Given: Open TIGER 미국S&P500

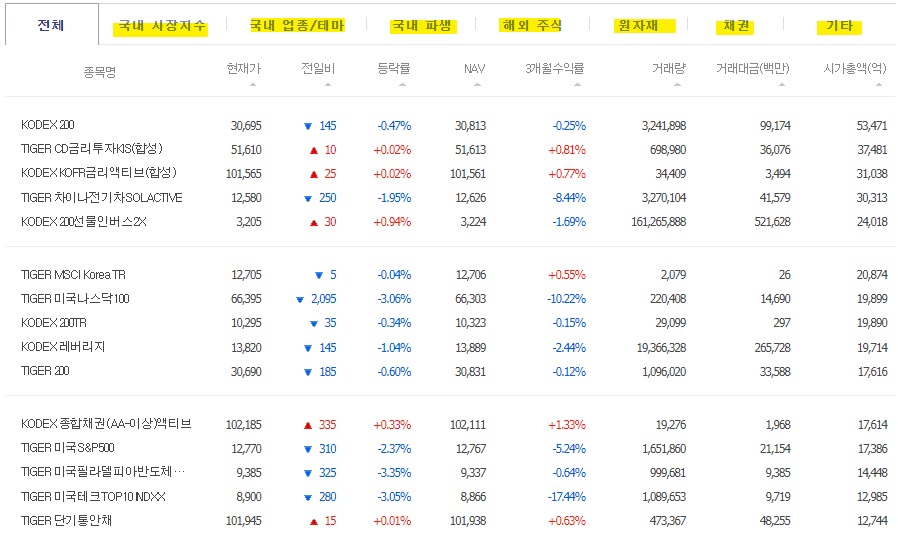Looking at the screenshot, I should [x=68, y=448].
